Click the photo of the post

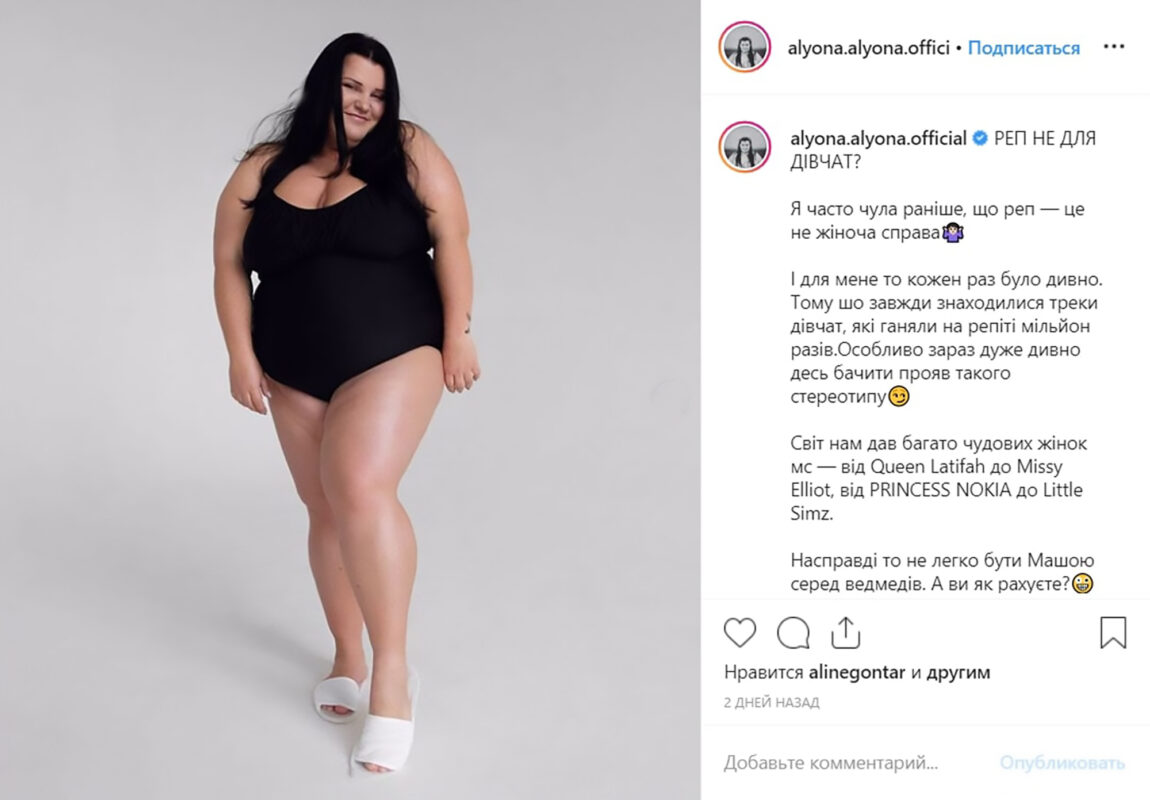[x=350, y=400]
